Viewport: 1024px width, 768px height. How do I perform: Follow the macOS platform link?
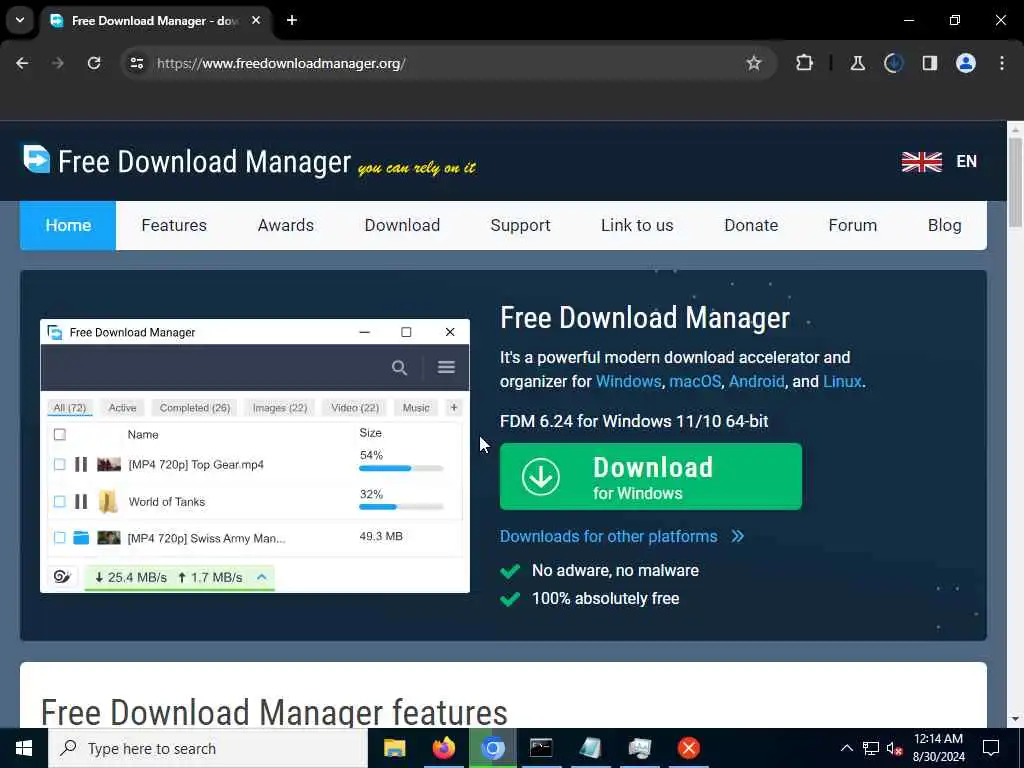[695, 381]
